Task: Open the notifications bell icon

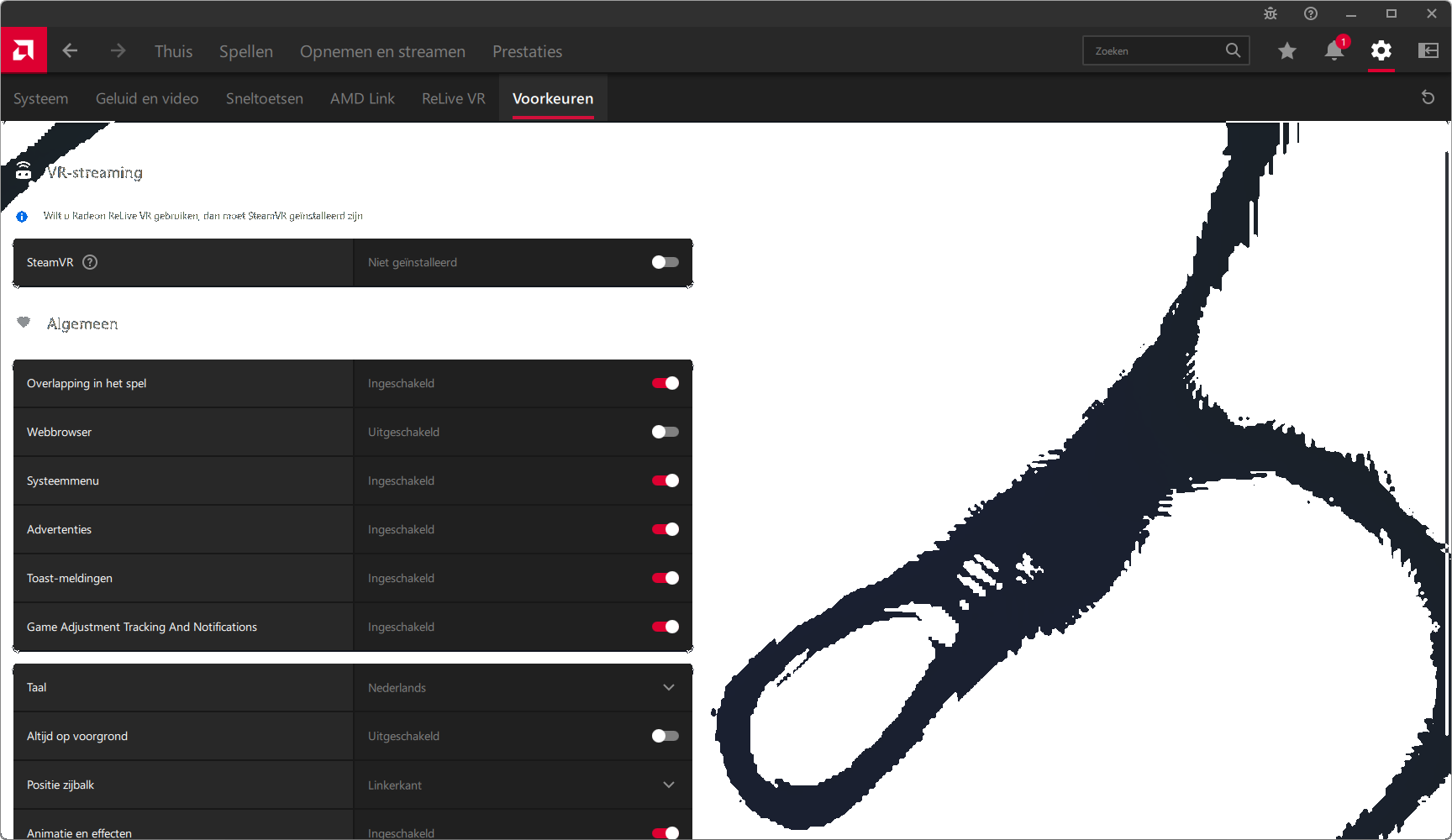Action: 1334,51
